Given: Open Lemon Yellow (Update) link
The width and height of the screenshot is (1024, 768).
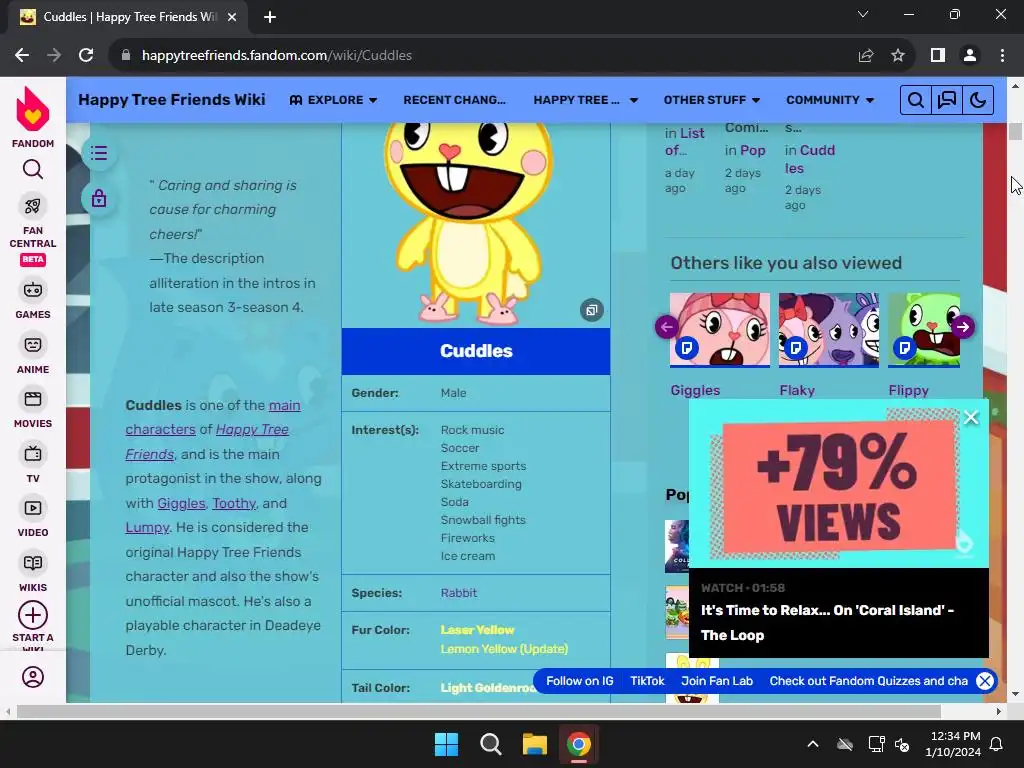Looking at the screenshot, I should (x=504, y=649).
